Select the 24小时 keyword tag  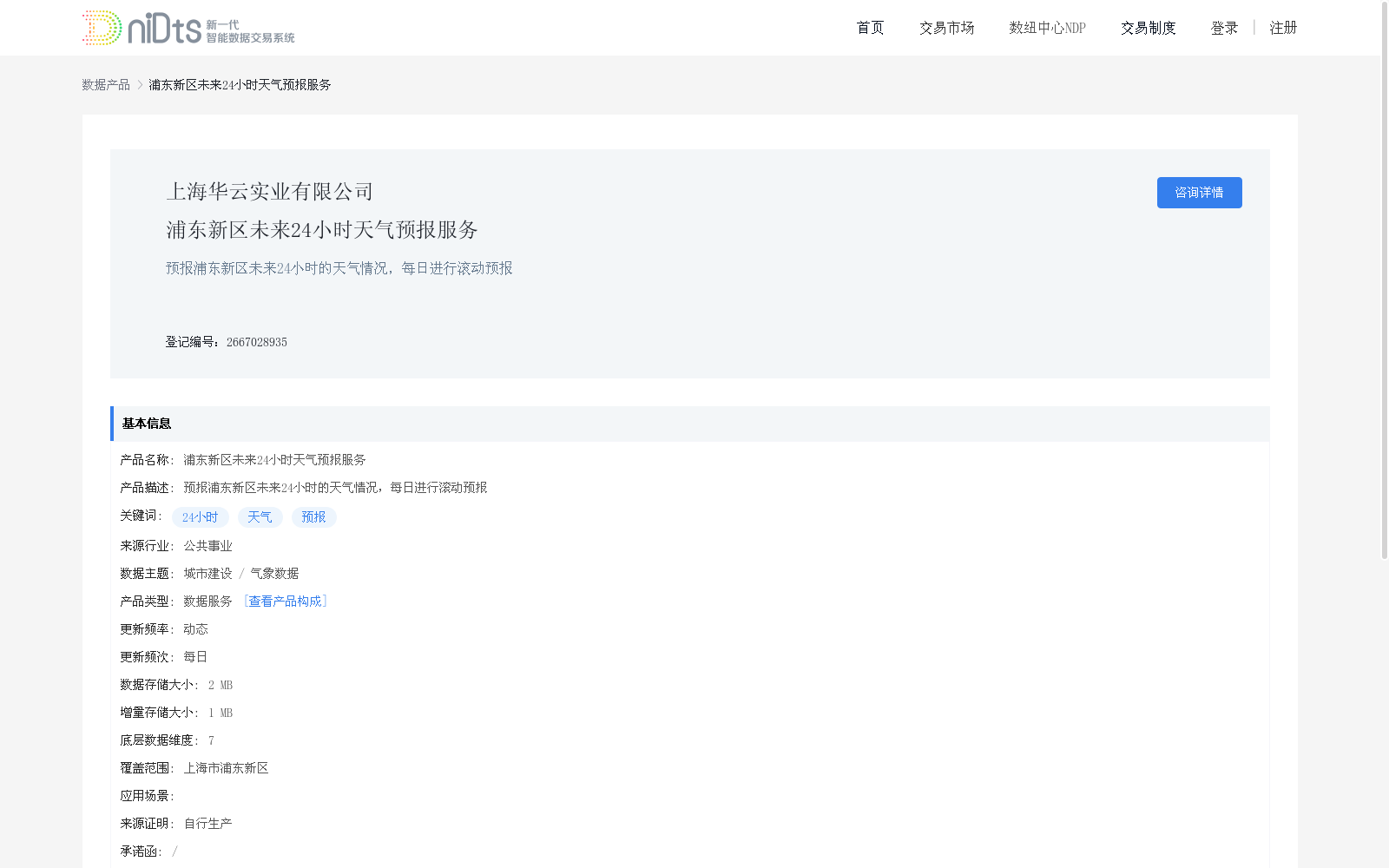(x=200, y=517)
